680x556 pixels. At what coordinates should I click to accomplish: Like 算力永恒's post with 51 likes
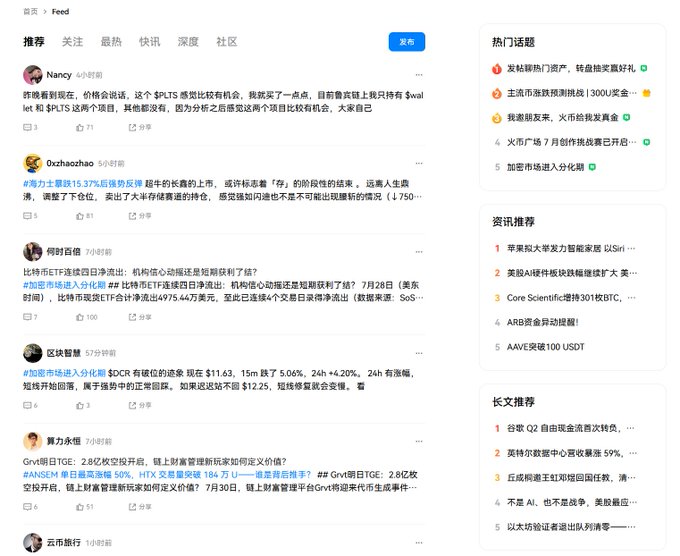pos(85,507)
